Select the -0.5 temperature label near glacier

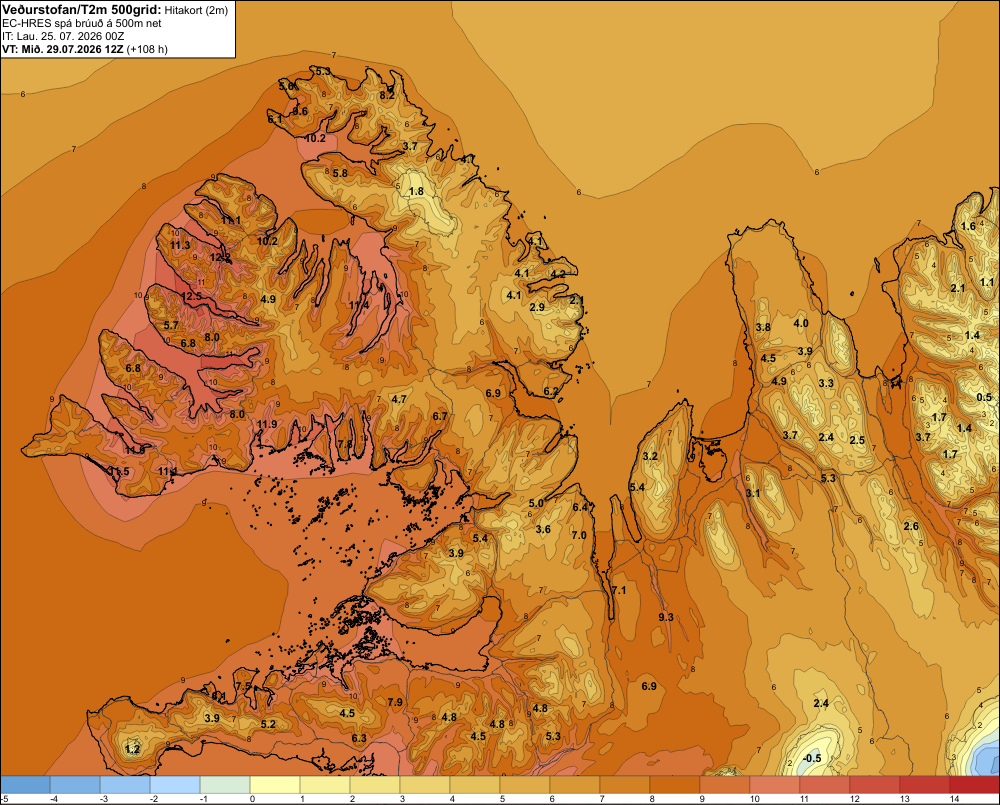(x=812, y=758)
